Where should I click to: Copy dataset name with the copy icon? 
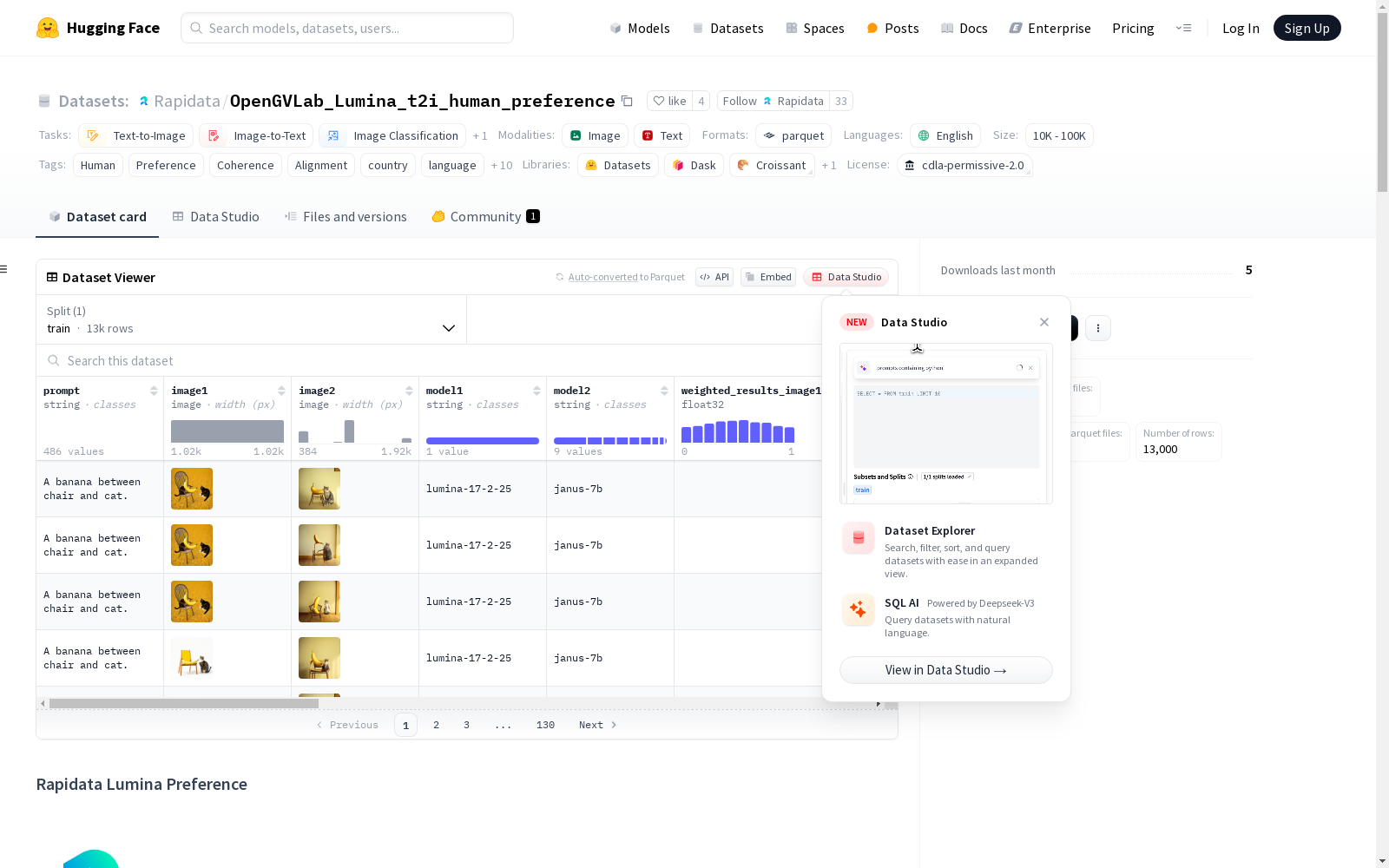point(627,101)
